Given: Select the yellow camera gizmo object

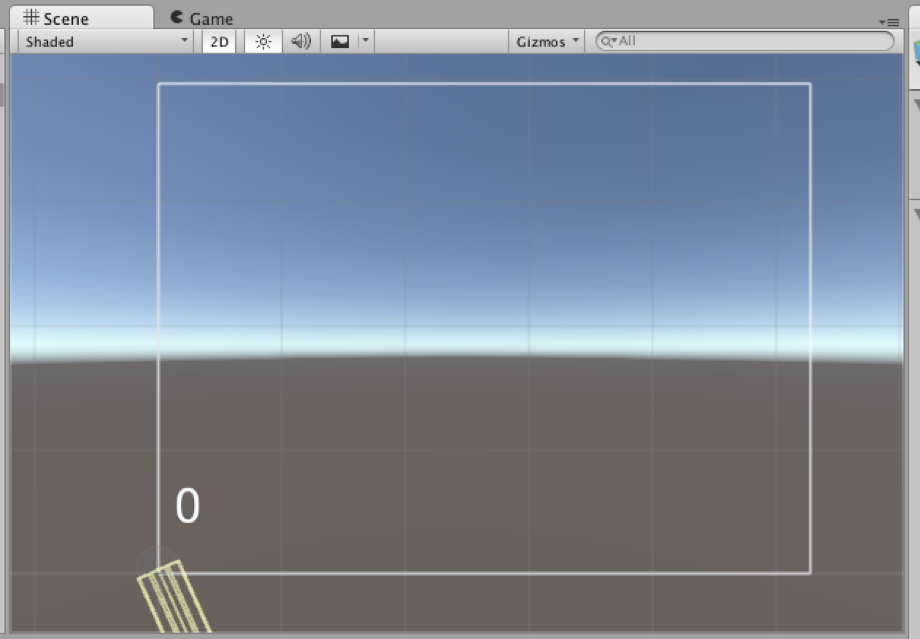Looking at the screenshot, I should pos(174,597).
